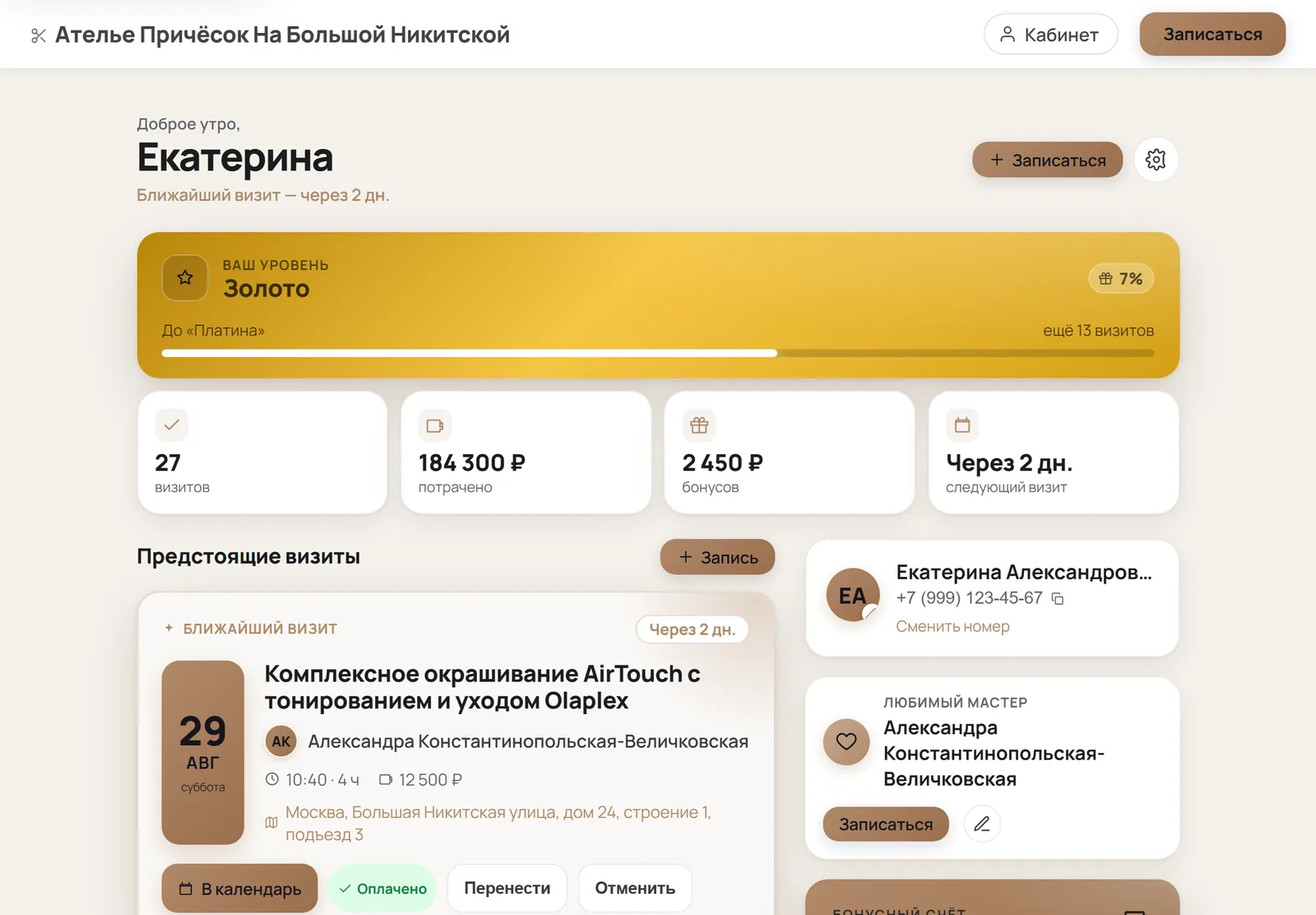Click the salon title Ателье Причёсок
This screenshot has height=915, width=1316.
click(282, 35)
